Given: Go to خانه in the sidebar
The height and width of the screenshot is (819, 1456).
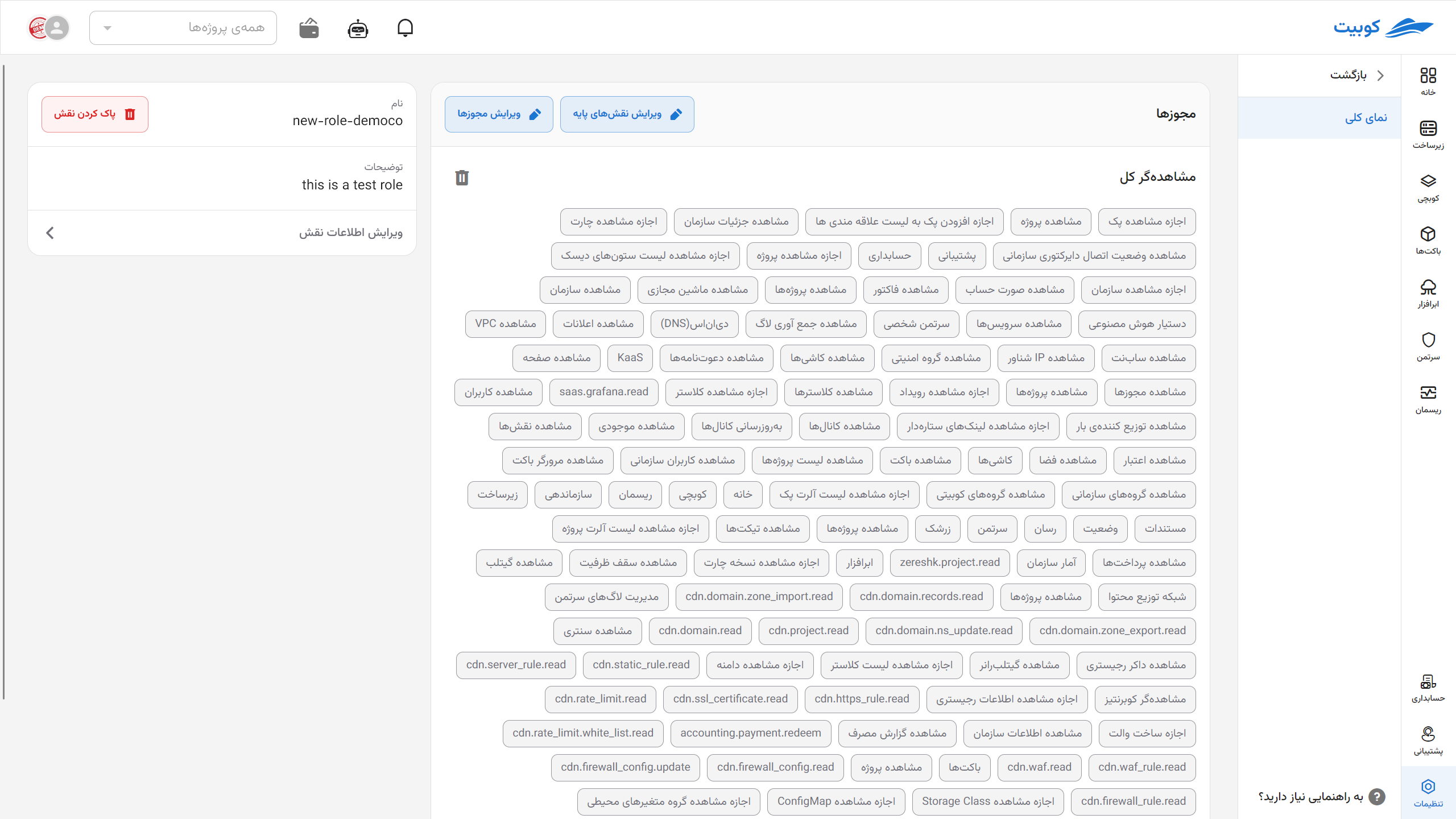Looking at the screenshot, I should (1428, 81).
